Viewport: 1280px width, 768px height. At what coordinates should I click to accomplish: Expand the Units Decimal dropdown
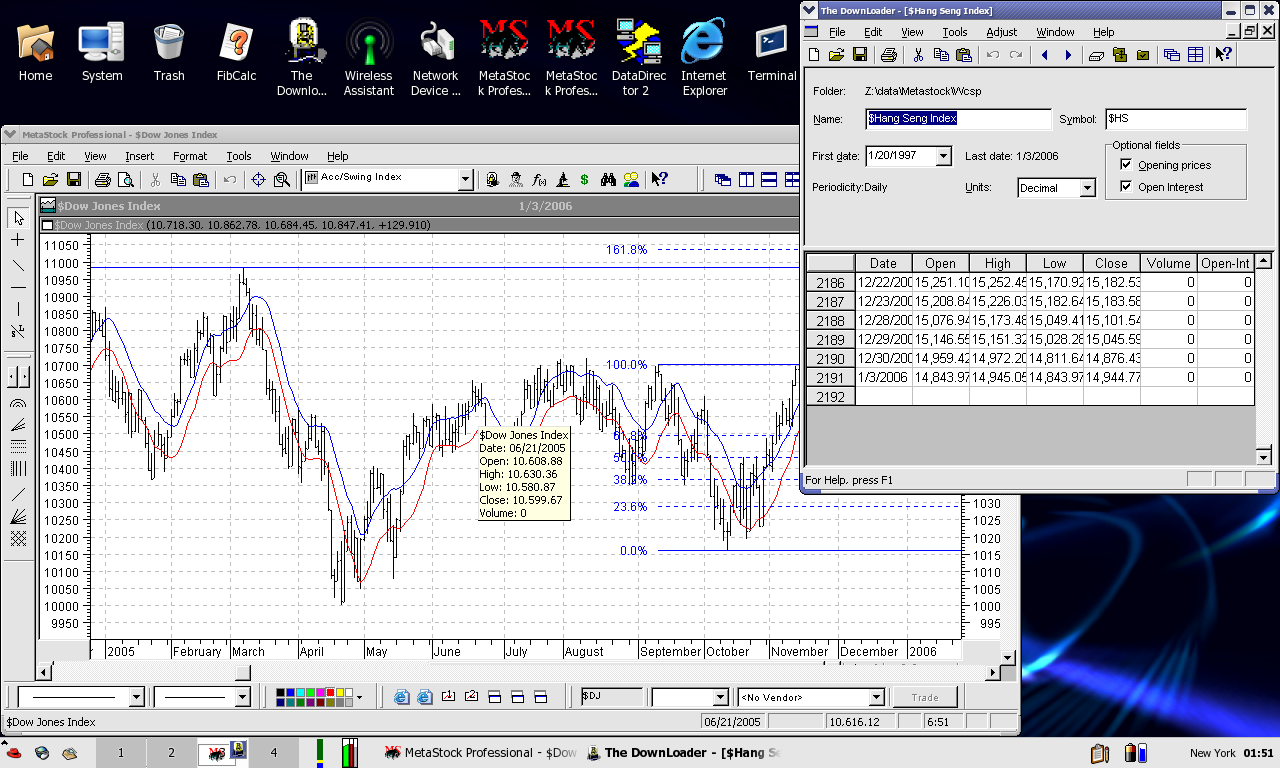(1086, 187)
